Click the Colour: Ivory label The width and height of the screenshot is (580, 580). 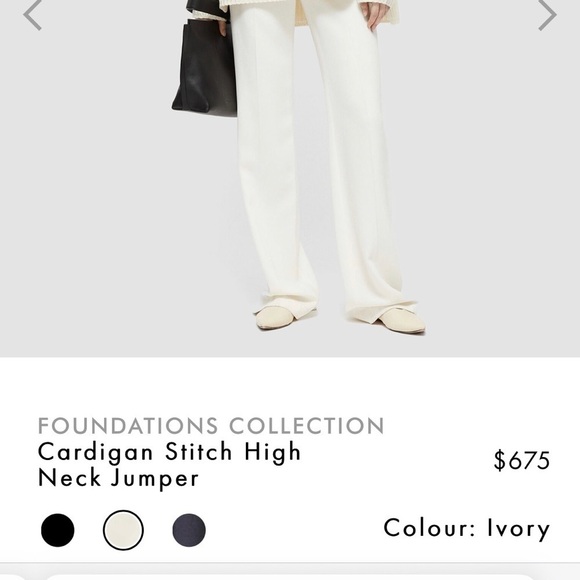467,529
